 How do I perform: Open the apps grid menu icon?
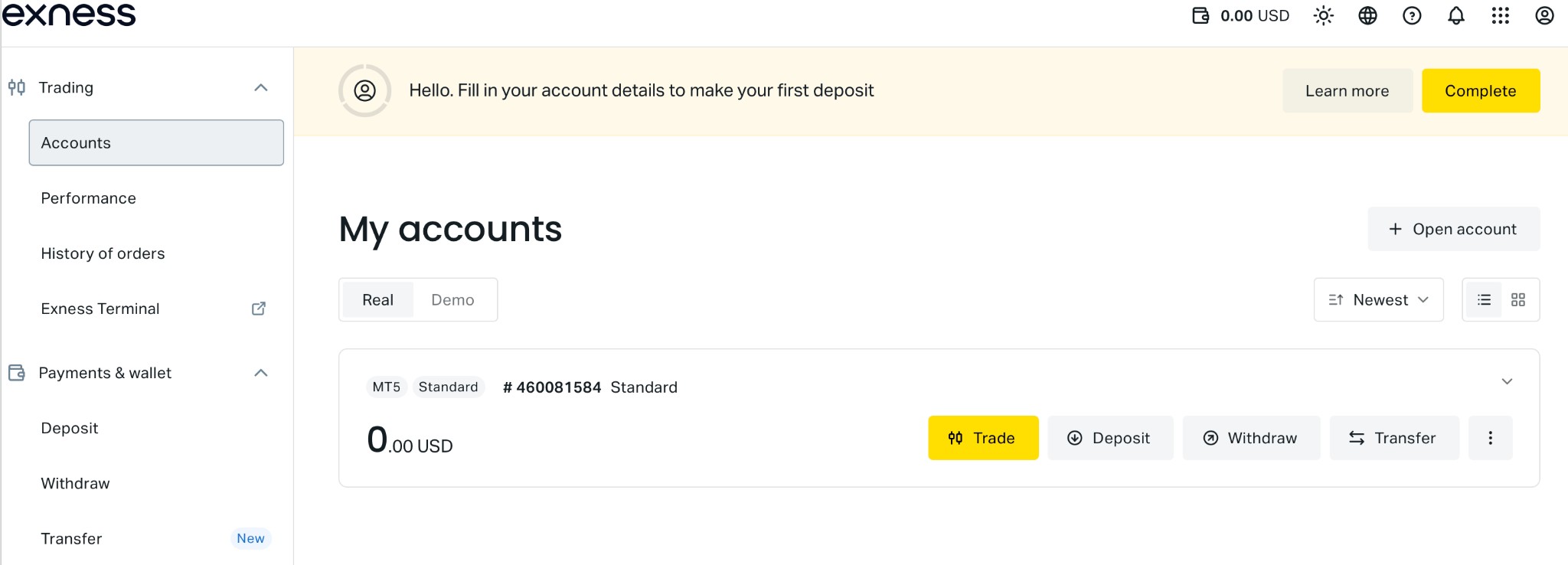coord(1501,15)
